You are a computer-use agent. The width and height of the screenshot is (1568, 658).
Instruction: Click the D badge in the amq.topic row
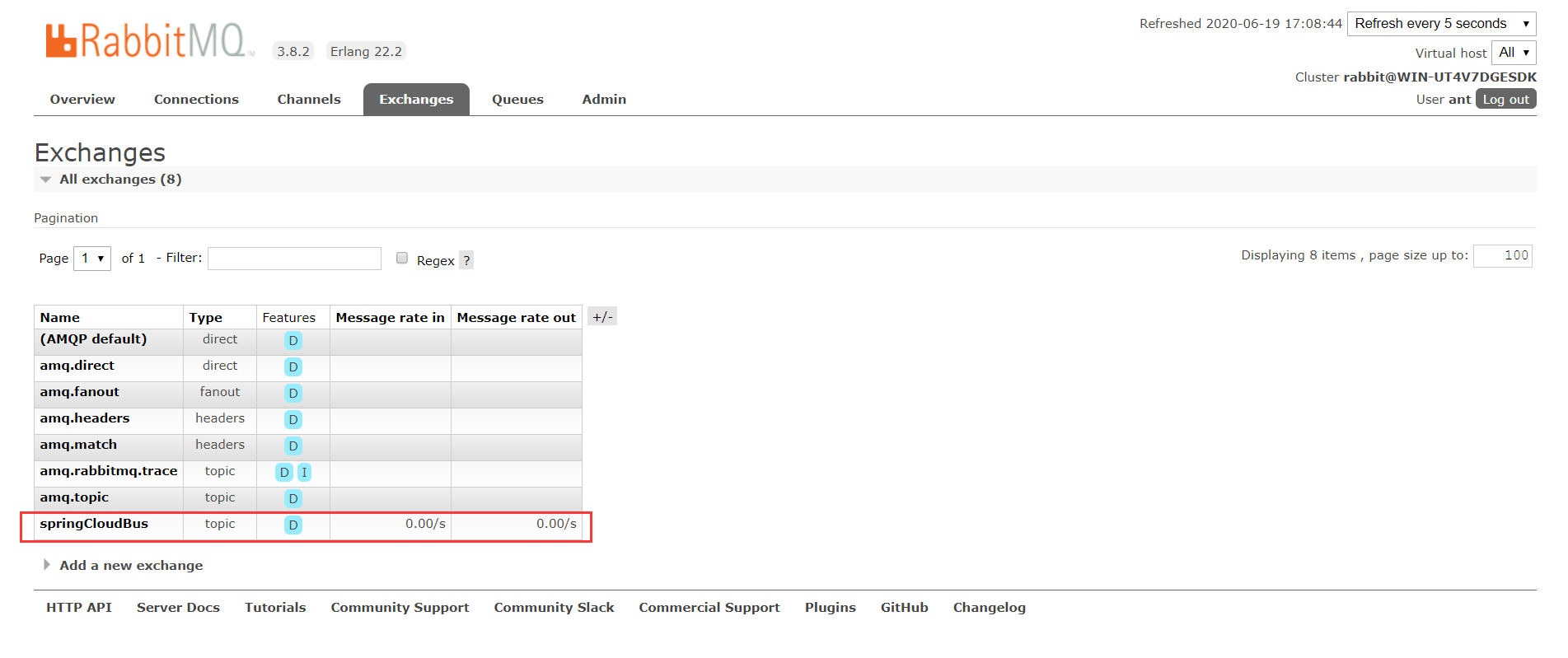[293, 498]
